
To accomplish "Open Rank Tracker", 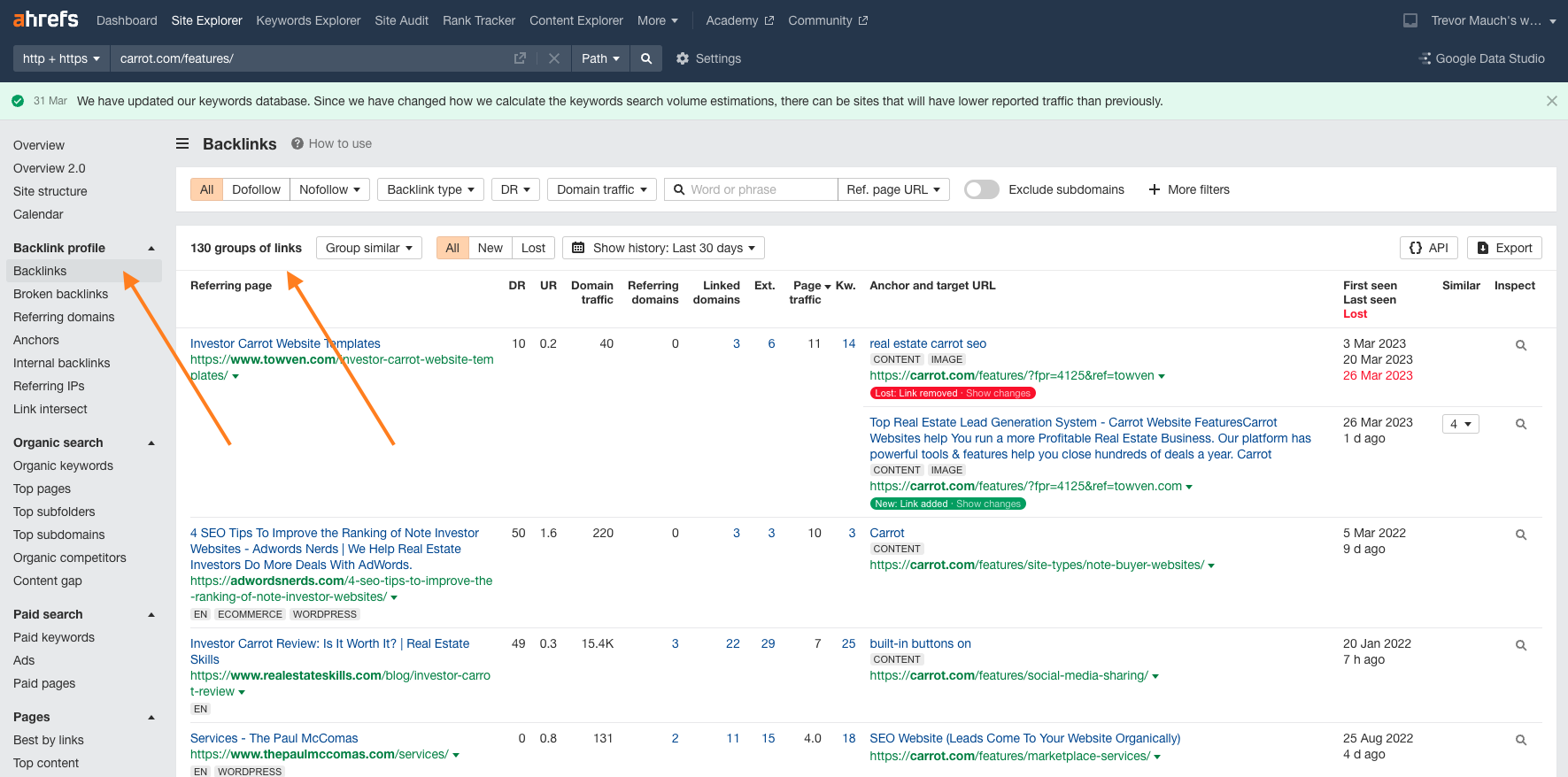I will [479, 20].
